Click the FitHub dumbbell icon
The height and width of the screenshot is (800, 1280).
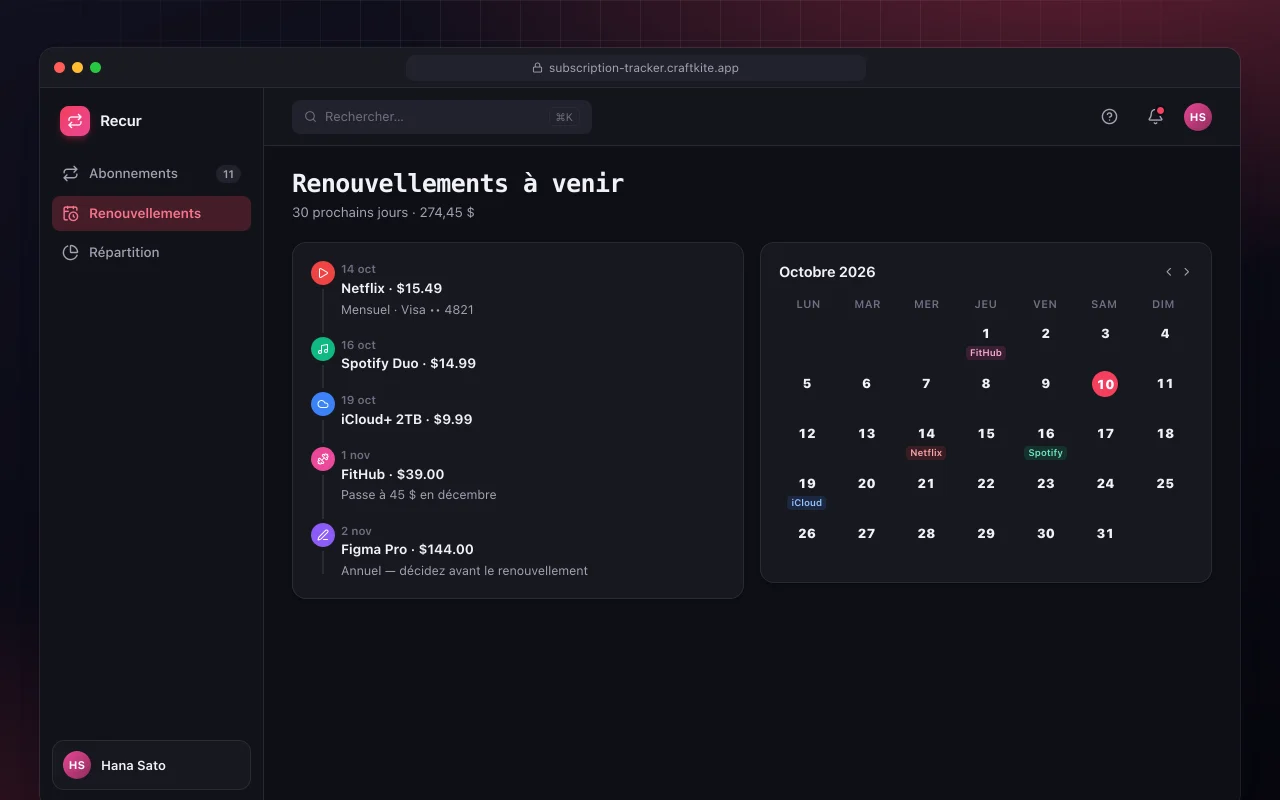[323, 459]
